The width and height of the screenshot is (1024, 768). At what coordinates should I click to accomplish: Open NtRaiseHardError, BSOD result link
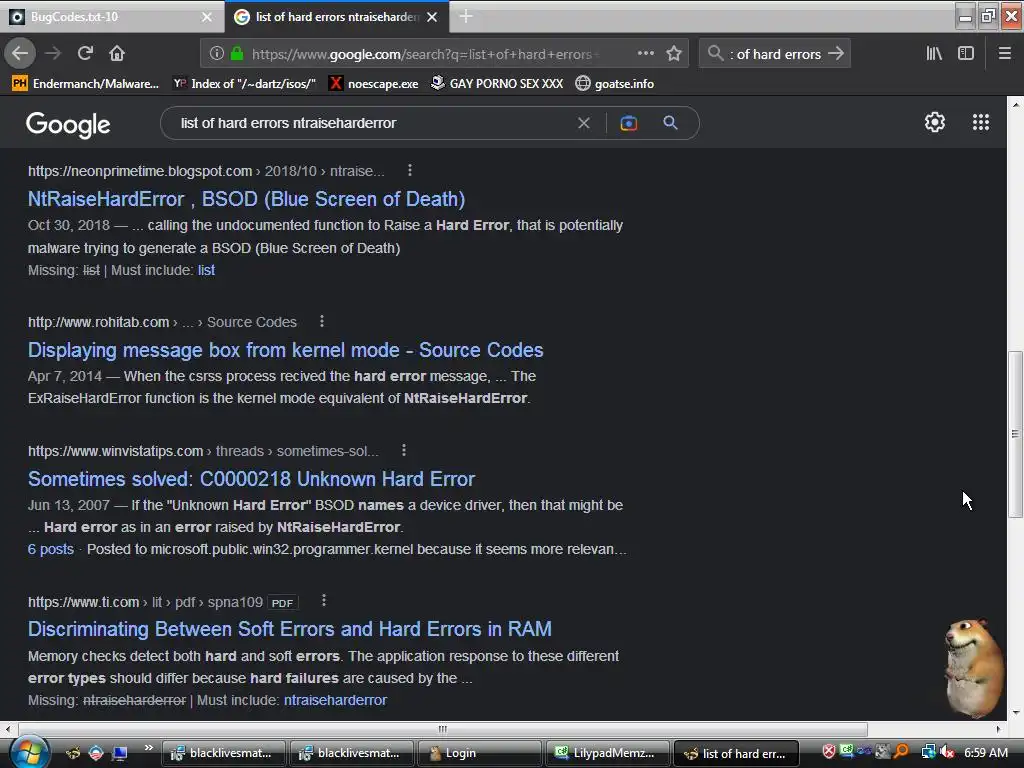coord(246,199)
